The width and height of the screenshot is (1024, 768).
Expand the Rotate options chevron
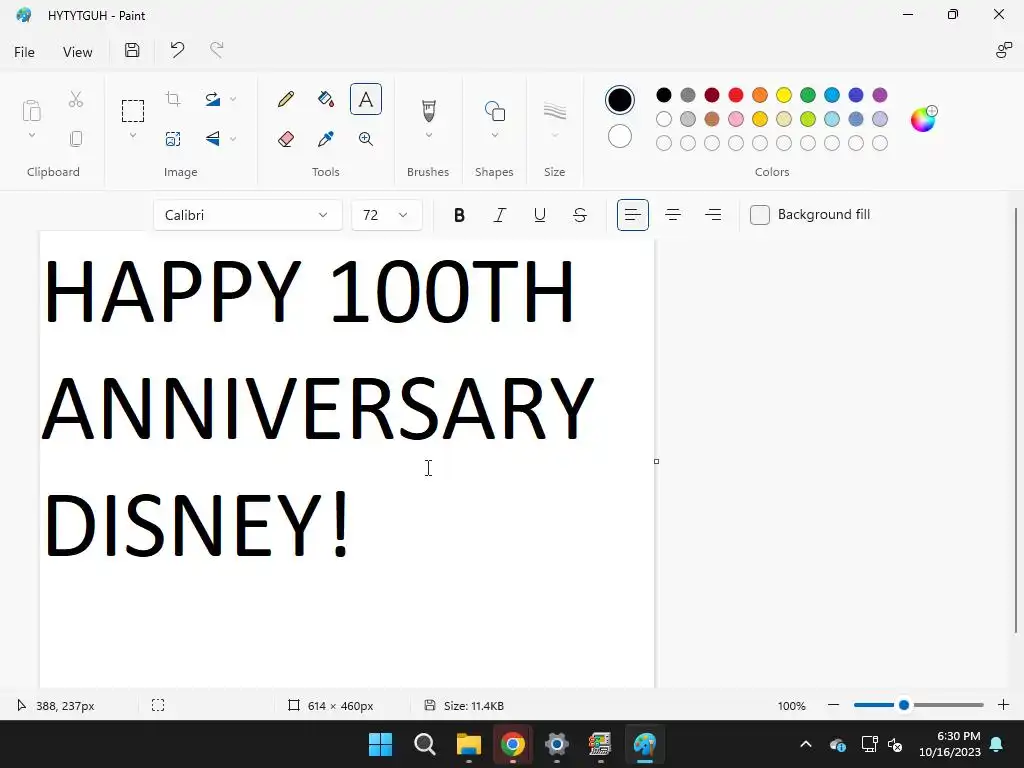(x=233, y=99)
